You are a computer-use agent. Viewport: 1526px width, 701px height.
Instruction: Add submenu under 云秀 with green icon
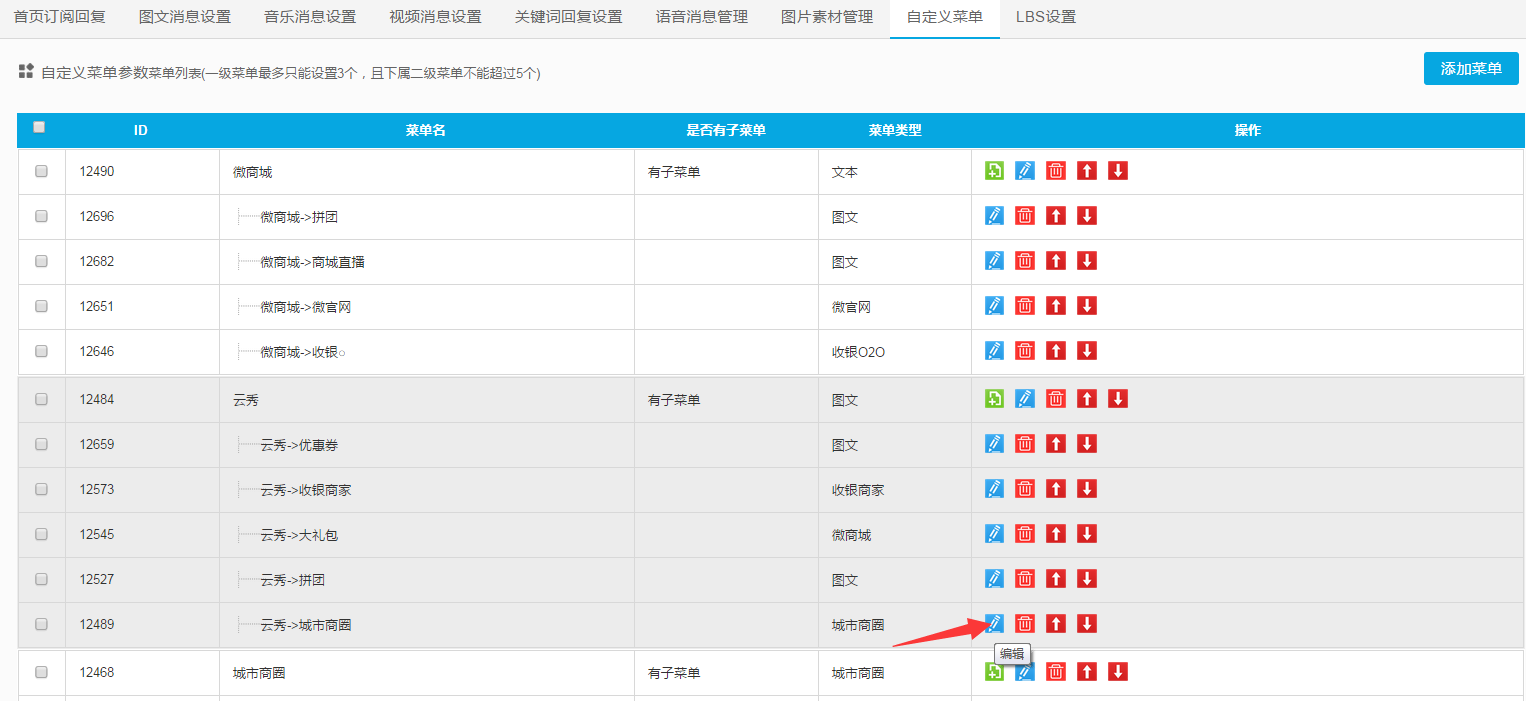(x=994, y=399)
